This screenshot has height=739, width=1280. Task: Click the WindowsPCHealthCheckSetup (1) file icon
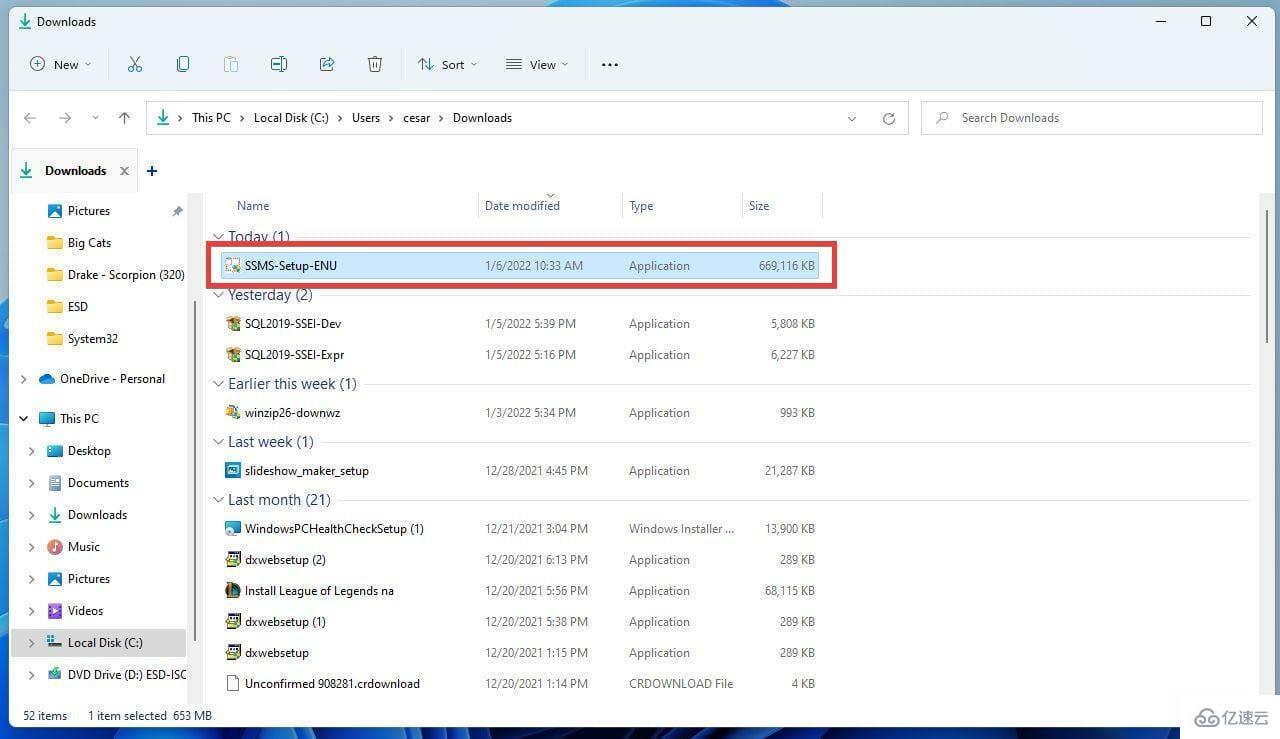[x=233, y=529]
